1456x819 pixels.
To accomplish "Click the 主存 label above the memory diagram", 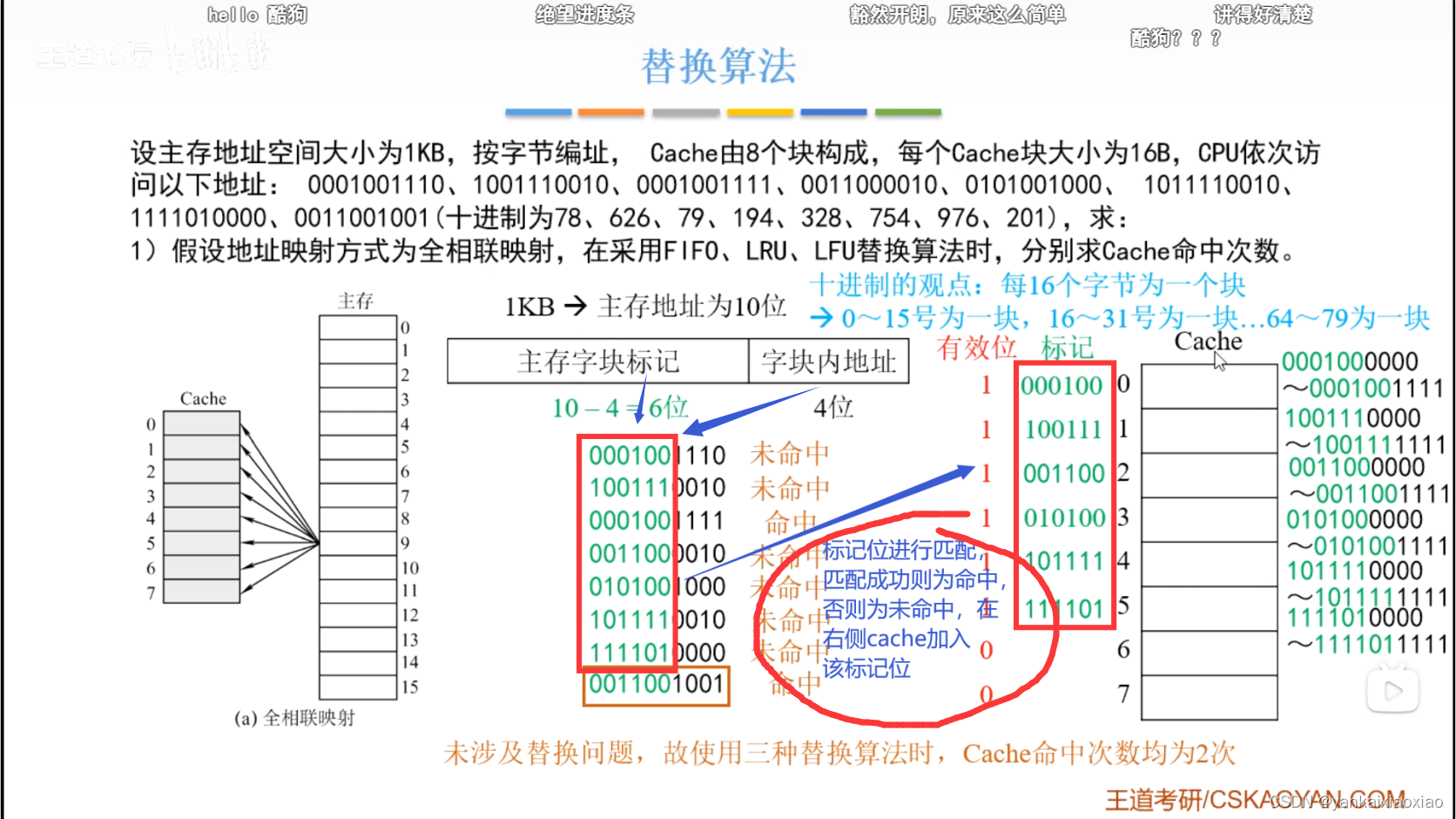I will pyautogui.click(x=355, y=301).
